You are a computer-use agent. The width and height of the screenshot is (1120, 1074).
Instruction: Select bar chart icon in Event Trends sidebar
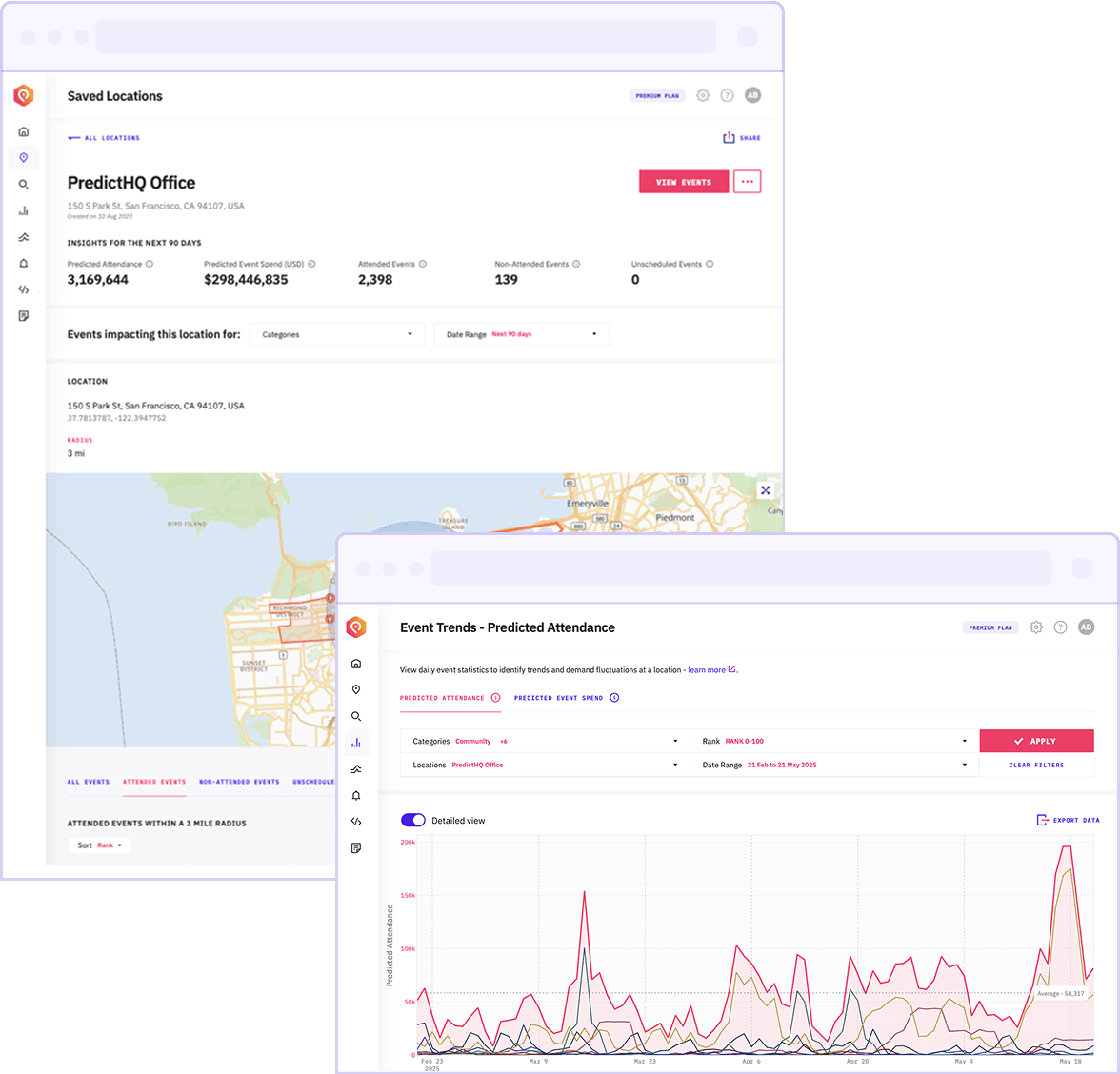[356, 743]
